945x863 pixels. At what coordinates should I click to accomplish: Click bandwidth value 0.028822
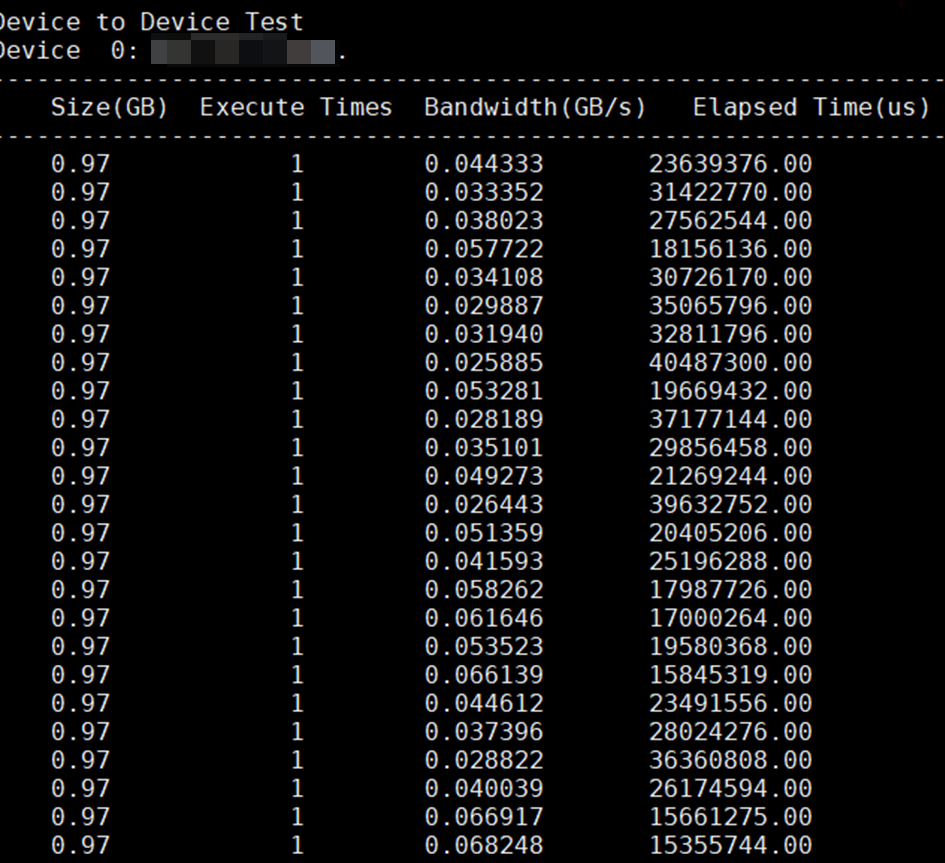pyautogui.click(x=484, y=760)
